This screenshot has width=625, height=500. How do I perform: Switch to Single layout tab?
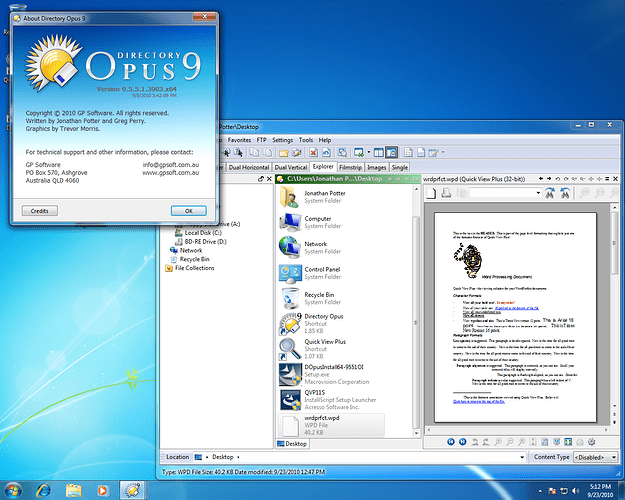click(x=399, y=167)
